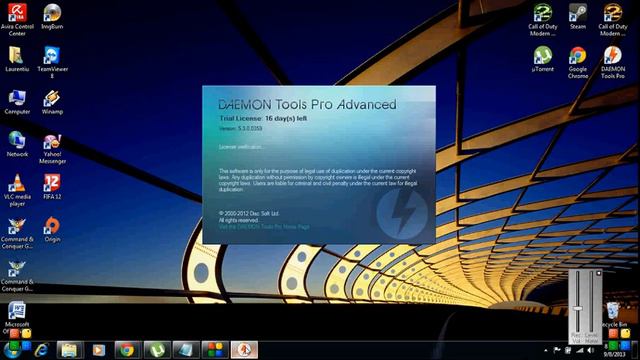Open Windows Explorer from the taskbar
This screenshot has height=360, width=640.
[x=70, y=350]
